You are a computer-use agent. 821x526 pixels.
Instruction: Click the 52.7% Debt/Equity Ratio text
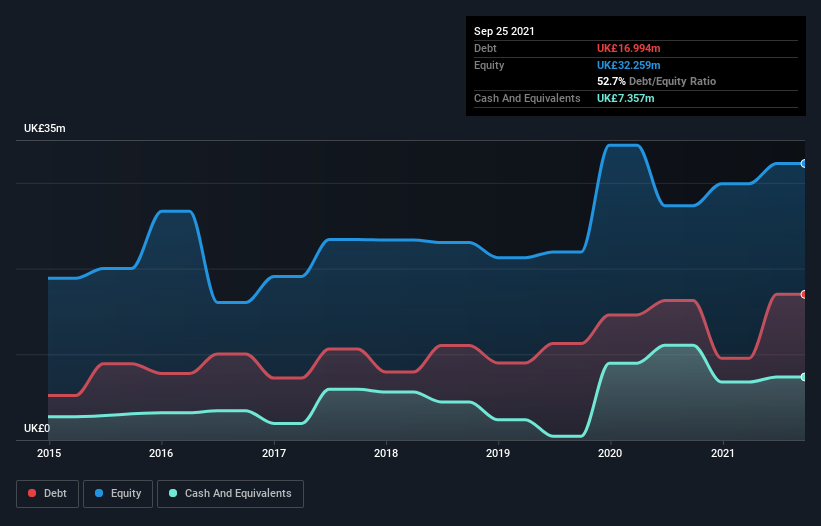coord(656,81)
